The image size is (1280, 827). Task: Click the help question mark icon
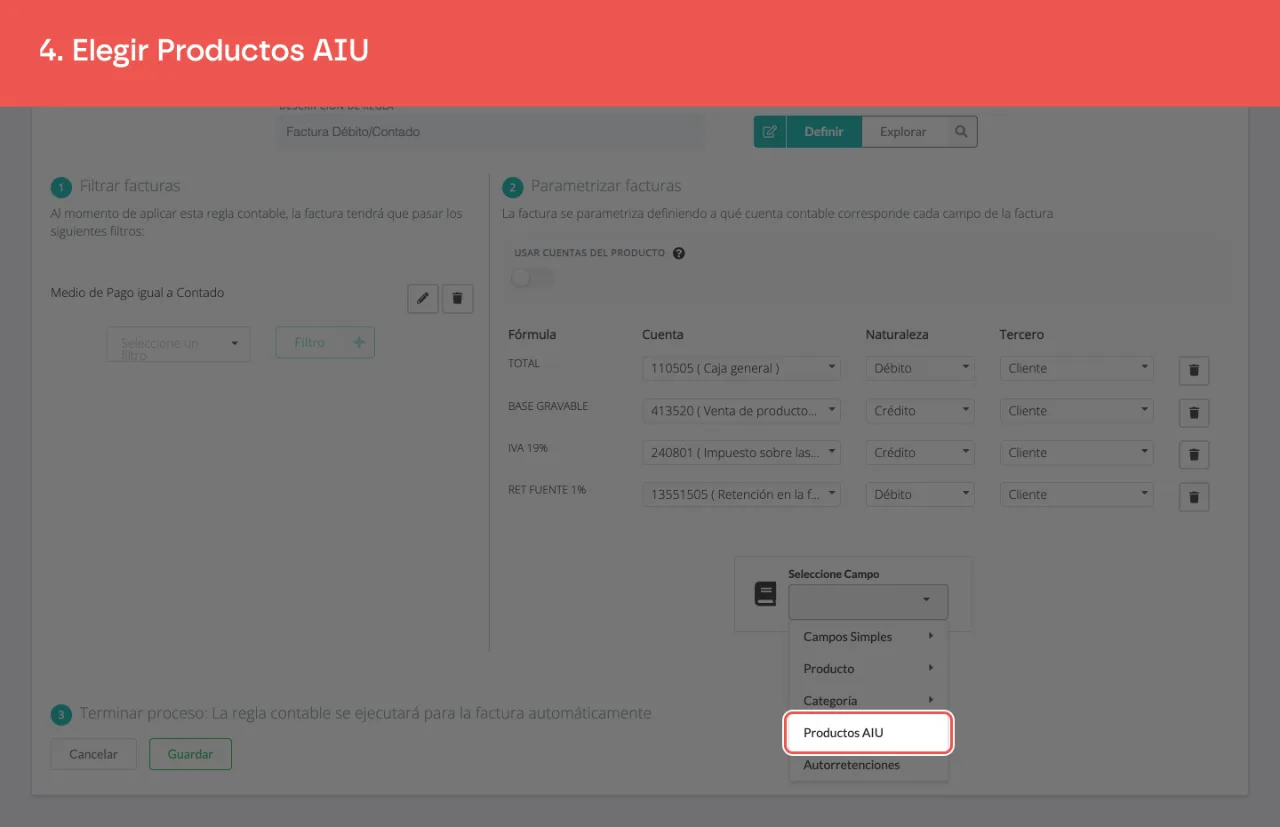tap(679, 253)
